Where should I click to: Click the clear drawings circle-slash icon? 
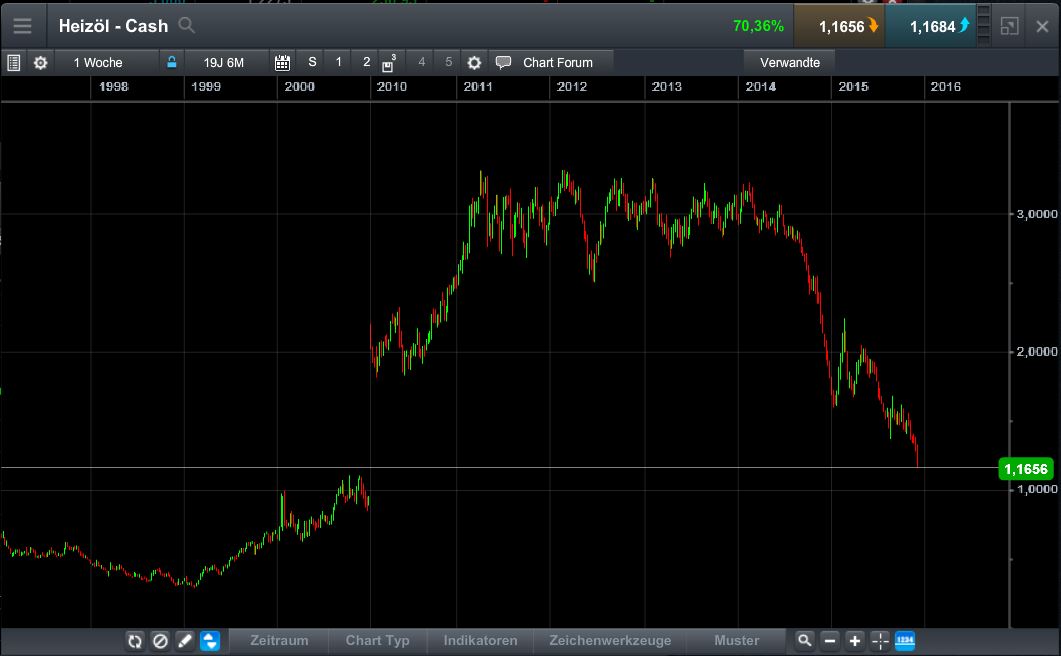click(160, 641)
